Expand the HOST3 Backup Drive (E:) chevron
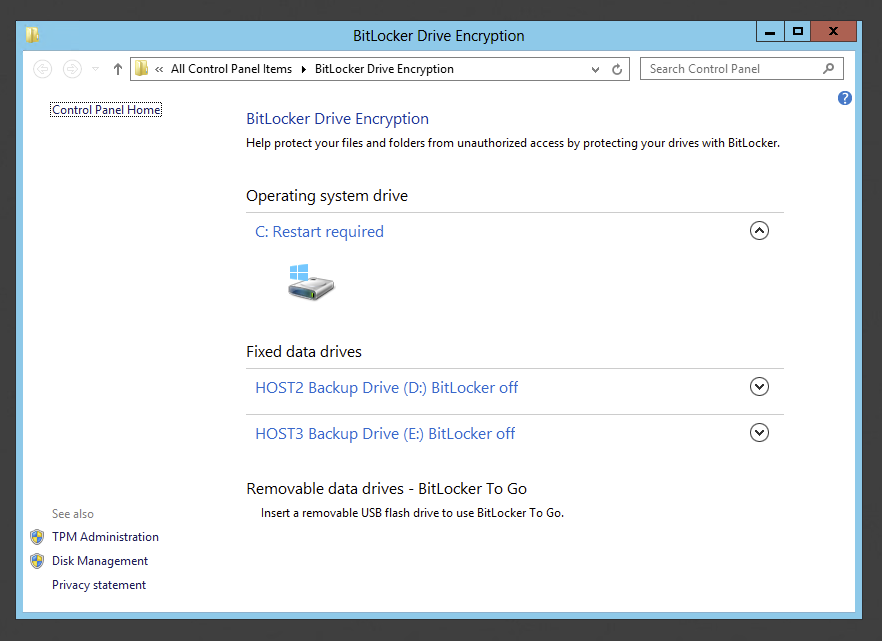Image resolution: width=882 pixels, height=641 pixels. (759, 433)
